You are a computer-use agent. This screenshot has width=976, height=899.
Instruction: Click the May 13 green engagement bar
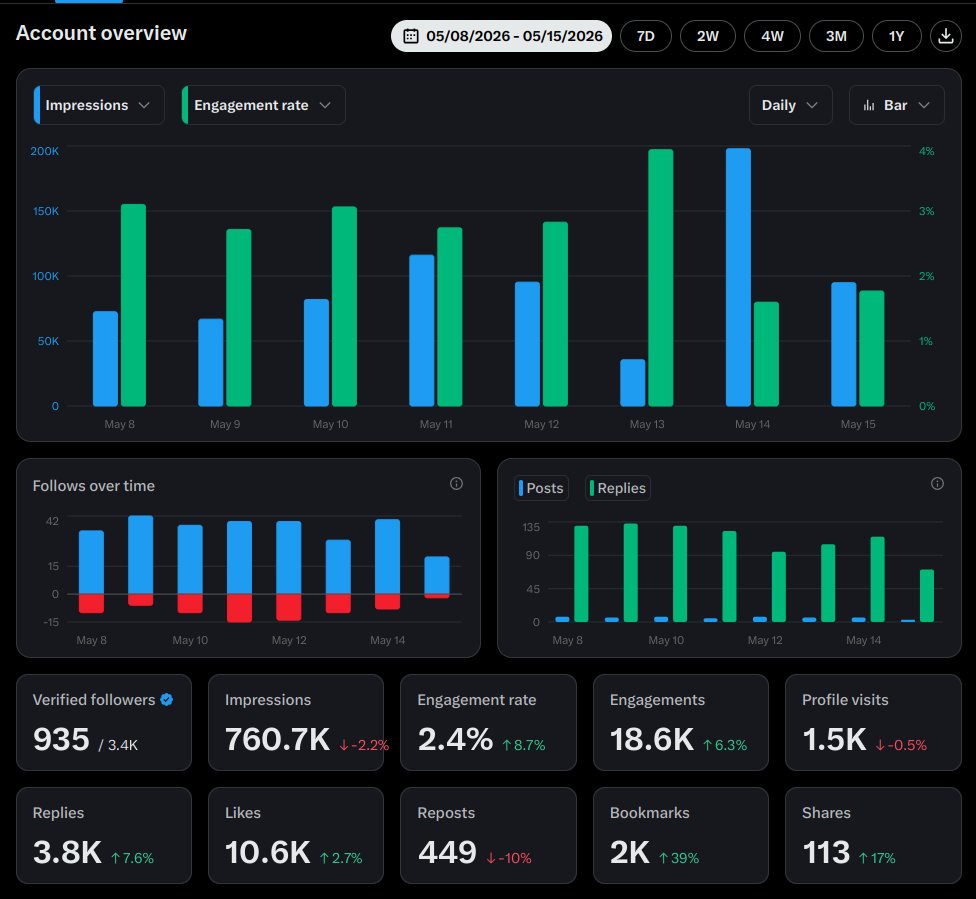(x=660, y=278)
